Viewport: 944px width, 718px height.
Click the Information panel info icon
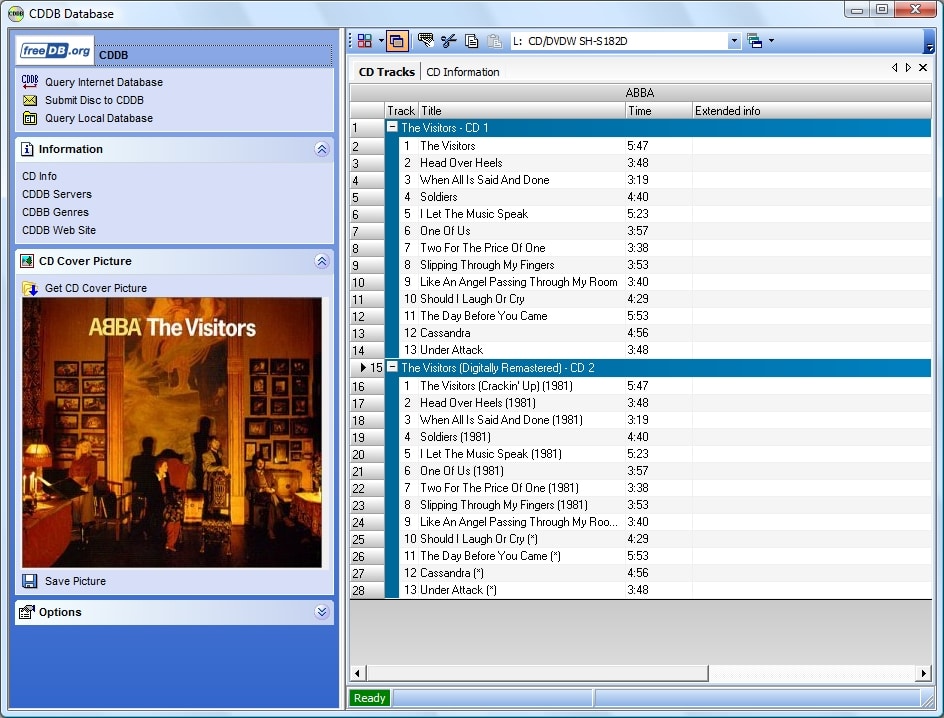(x=27, y=149)
